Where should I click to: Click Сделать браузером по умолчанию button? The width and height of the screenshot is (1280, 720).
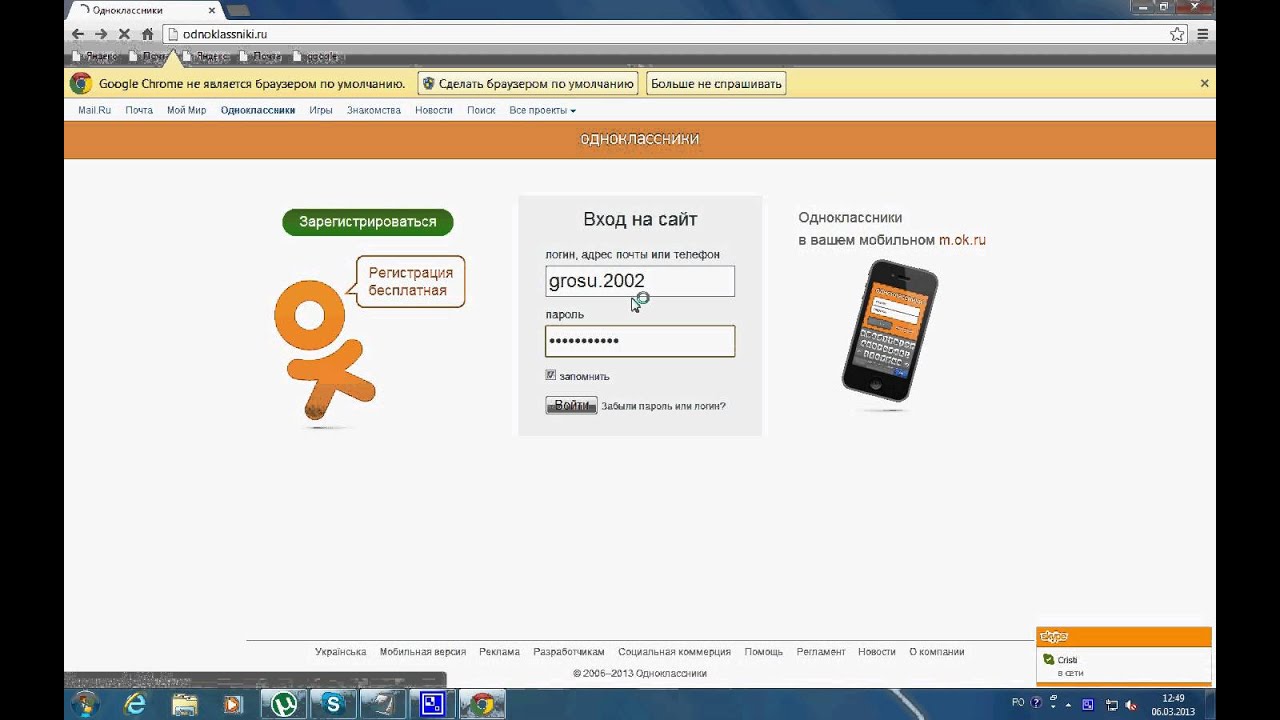(528, 84)
